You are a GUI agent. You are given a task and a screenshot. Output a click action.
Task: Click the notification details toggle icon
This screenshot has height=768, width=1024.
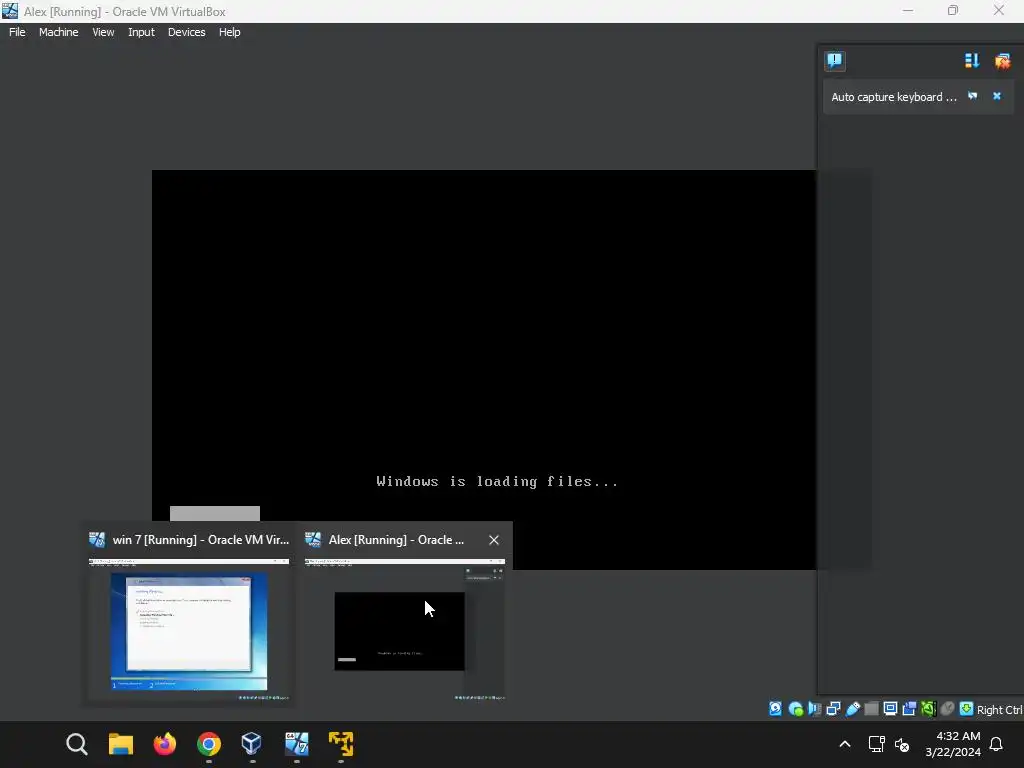972,96
